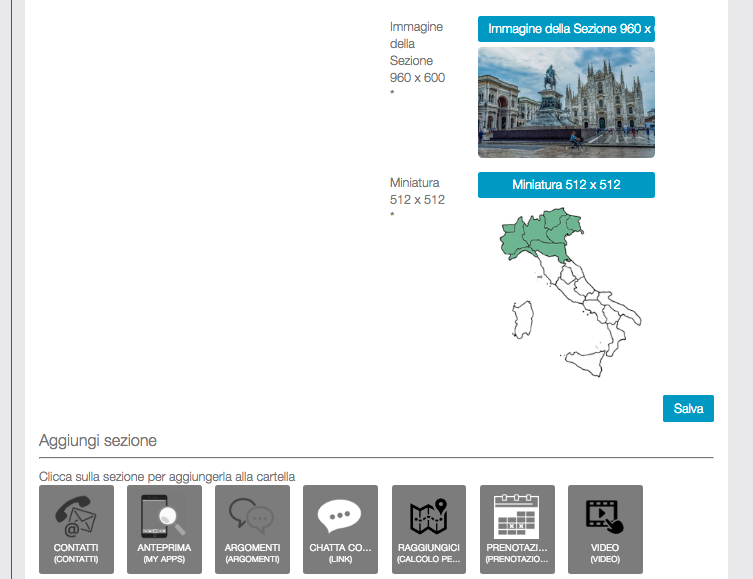Click the '(CALCOLO PE...' caption under Raggiungici
This screenshot has width=753, height=579.
tap(428, 559)
